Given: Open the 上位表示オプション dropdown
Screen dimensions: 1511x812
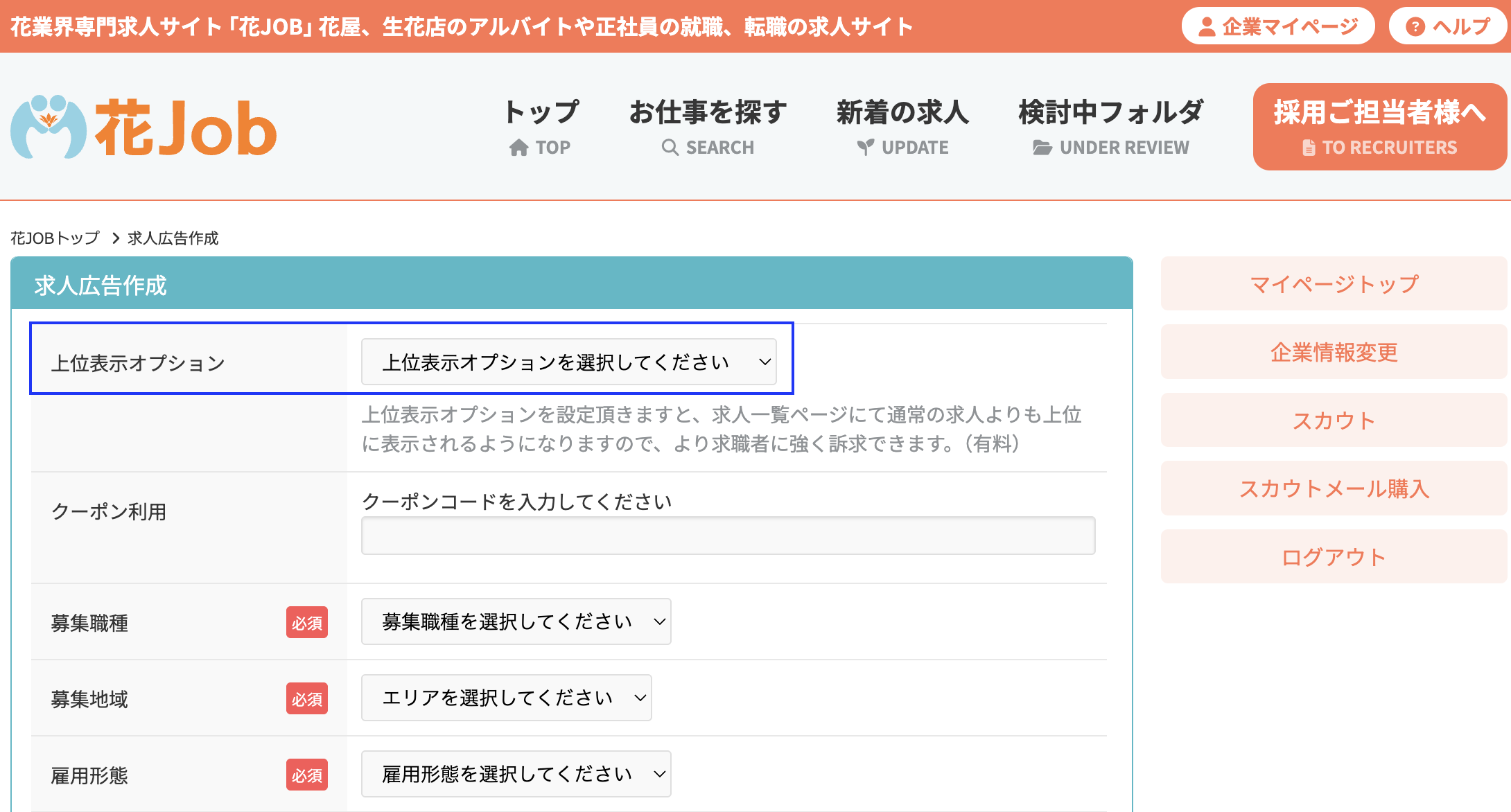Looking at the screenshot, I should (568, 362).
